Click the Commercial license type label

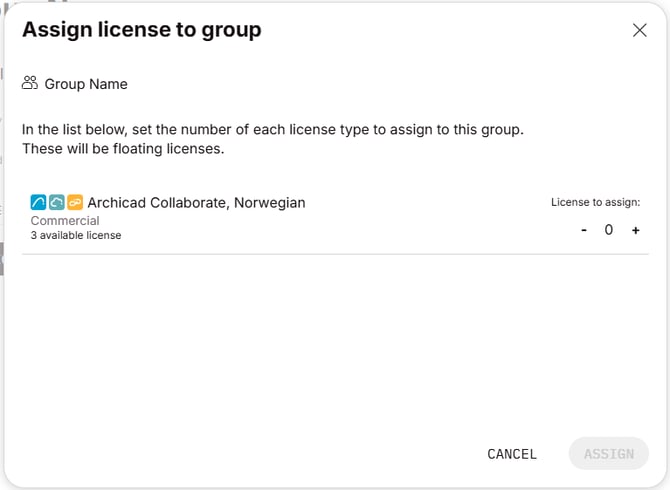pyautogui.click(x=65, y=220)
